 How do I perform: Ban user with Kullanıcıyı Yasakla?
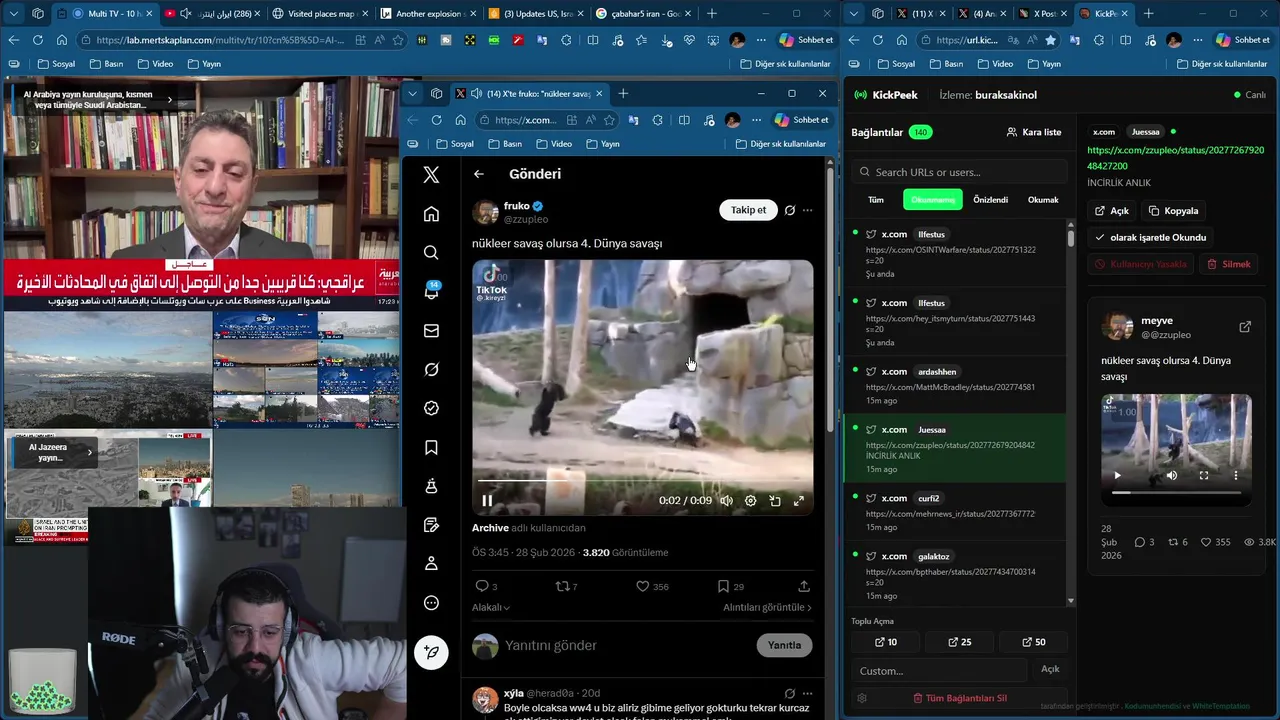(1141, 264)
